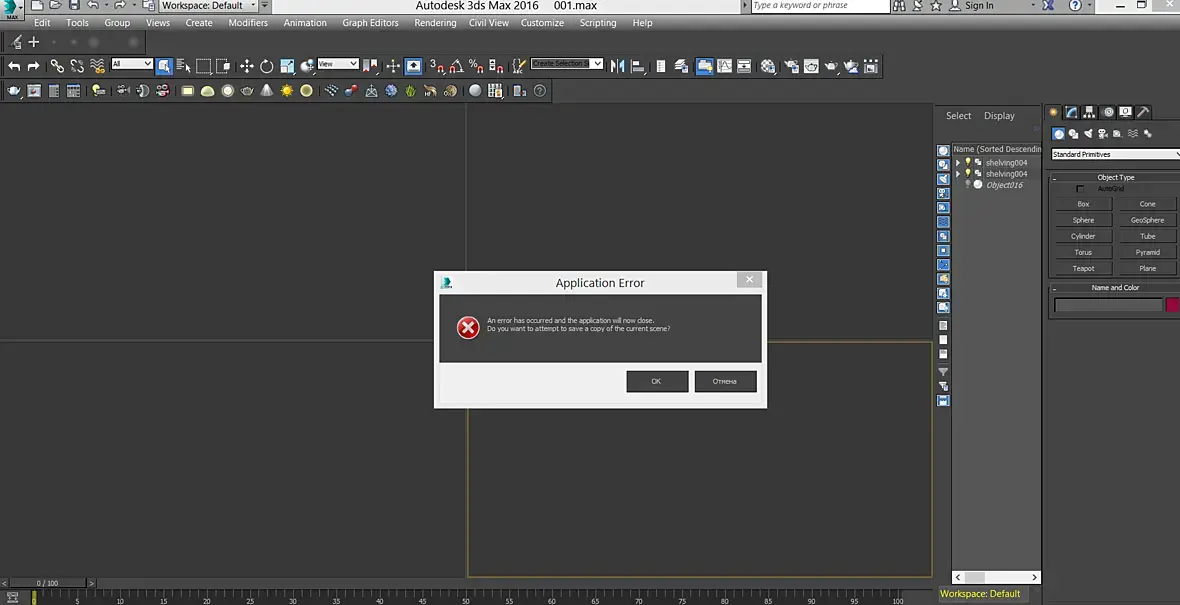Open the Edit Named Selection Sets icon
1180x605 pixels.
519,66
